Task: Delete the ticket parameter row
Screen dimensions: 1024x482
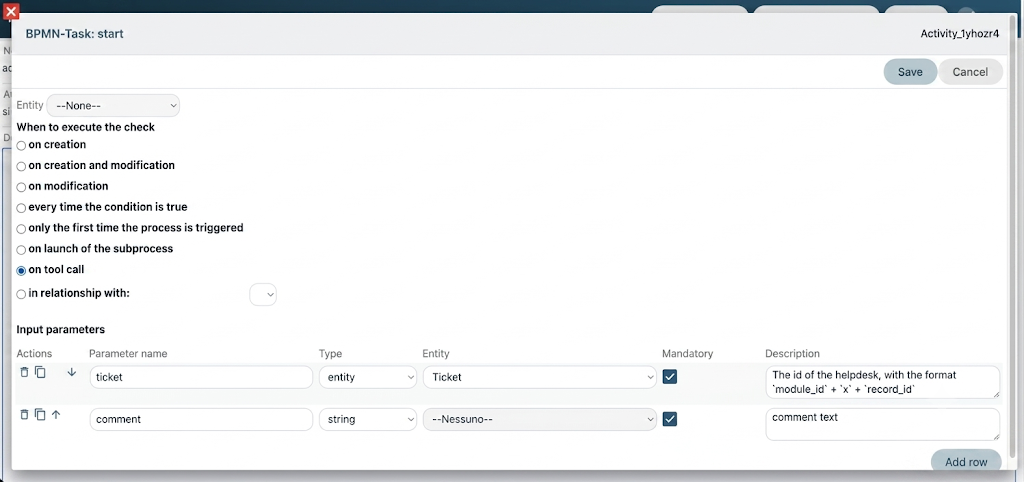Action: pyautogui.click(x=24, y=372)
